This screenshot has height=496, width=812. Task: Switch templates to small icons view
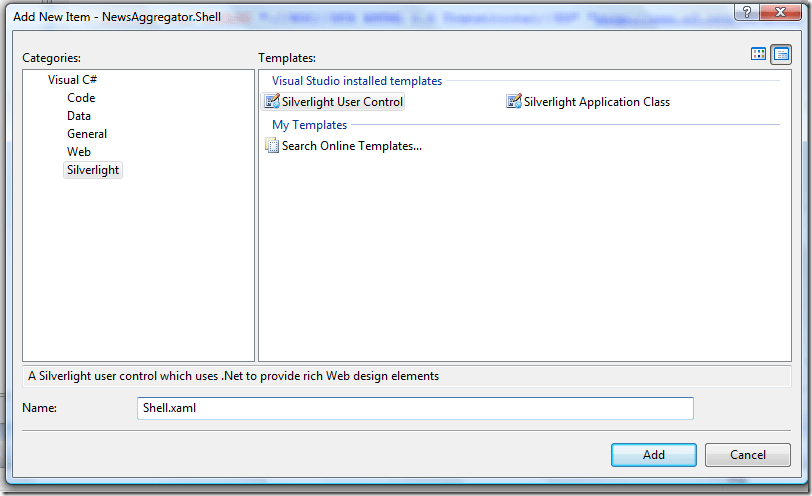pyautogui.click(x=781, y=54)
